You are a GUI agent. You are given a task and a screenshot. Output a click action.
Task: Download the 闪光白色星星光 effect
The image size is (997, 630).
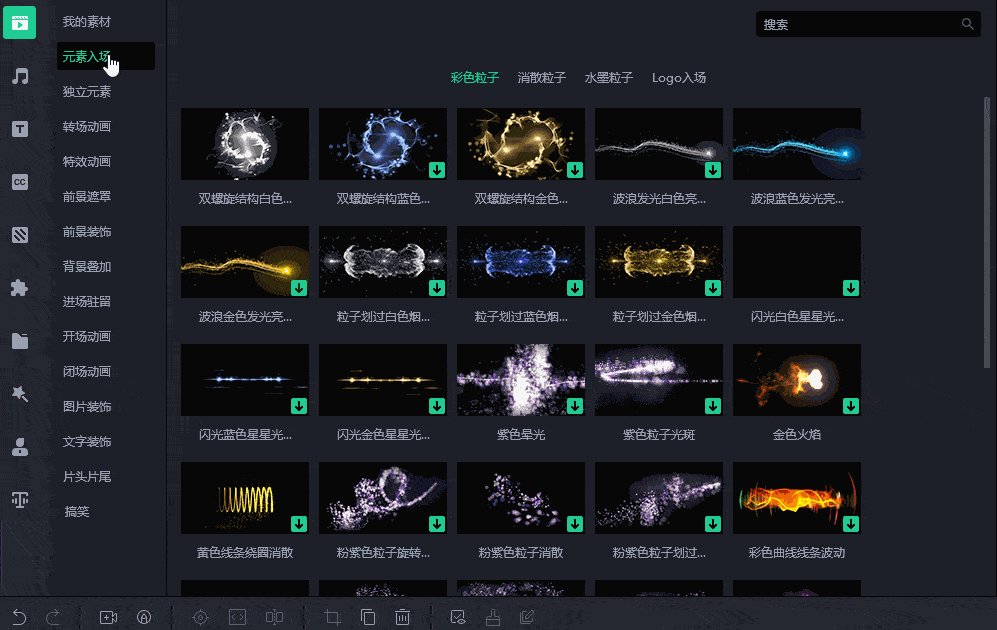click(851, 288)
